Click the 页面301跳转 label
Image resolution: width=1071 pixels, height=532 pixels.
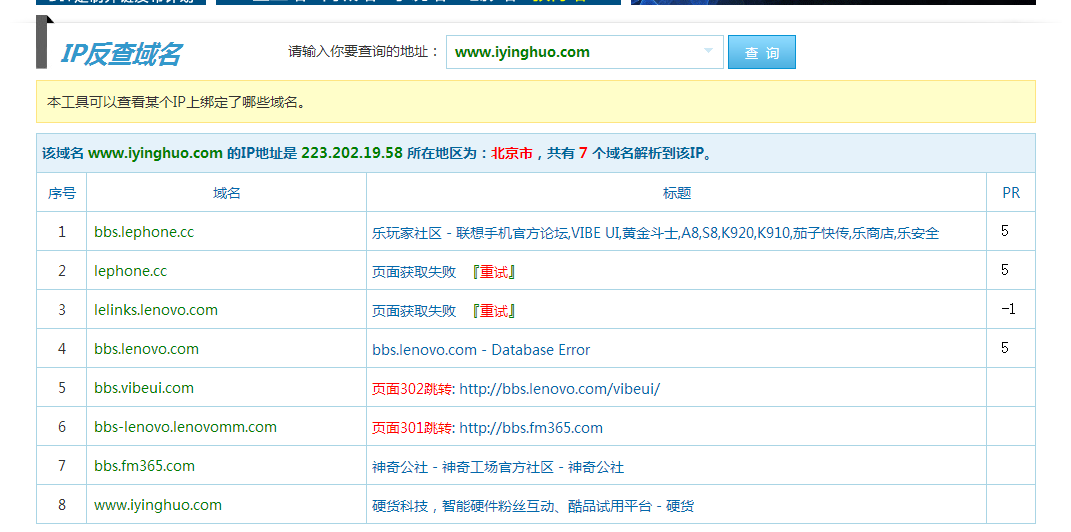tap(412, 428)
